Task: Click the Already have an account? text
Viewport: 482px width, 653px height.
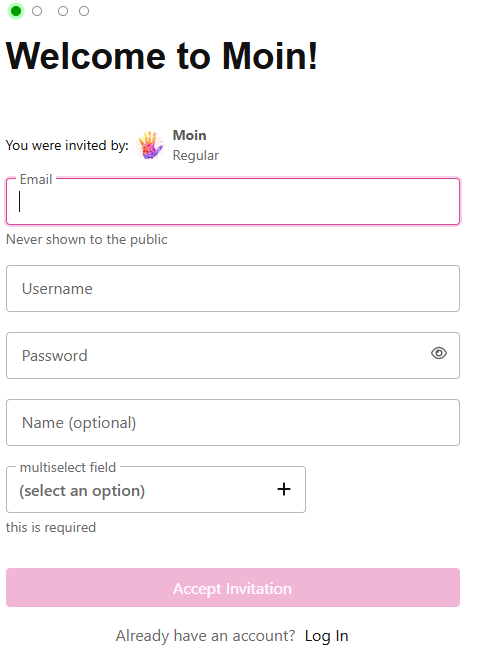Action: point(205,636)
